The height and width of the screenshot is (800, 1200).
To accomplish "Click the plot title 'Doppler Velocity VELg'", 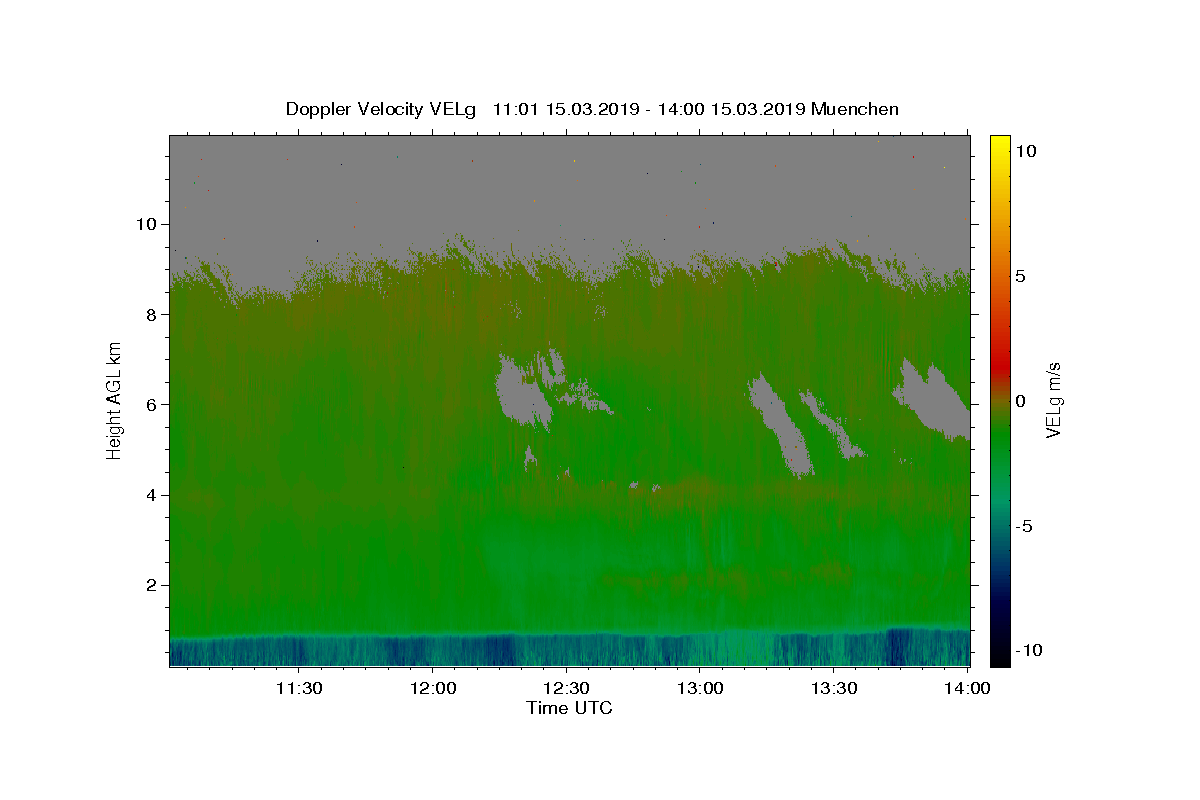I will [x=381, y=109].
